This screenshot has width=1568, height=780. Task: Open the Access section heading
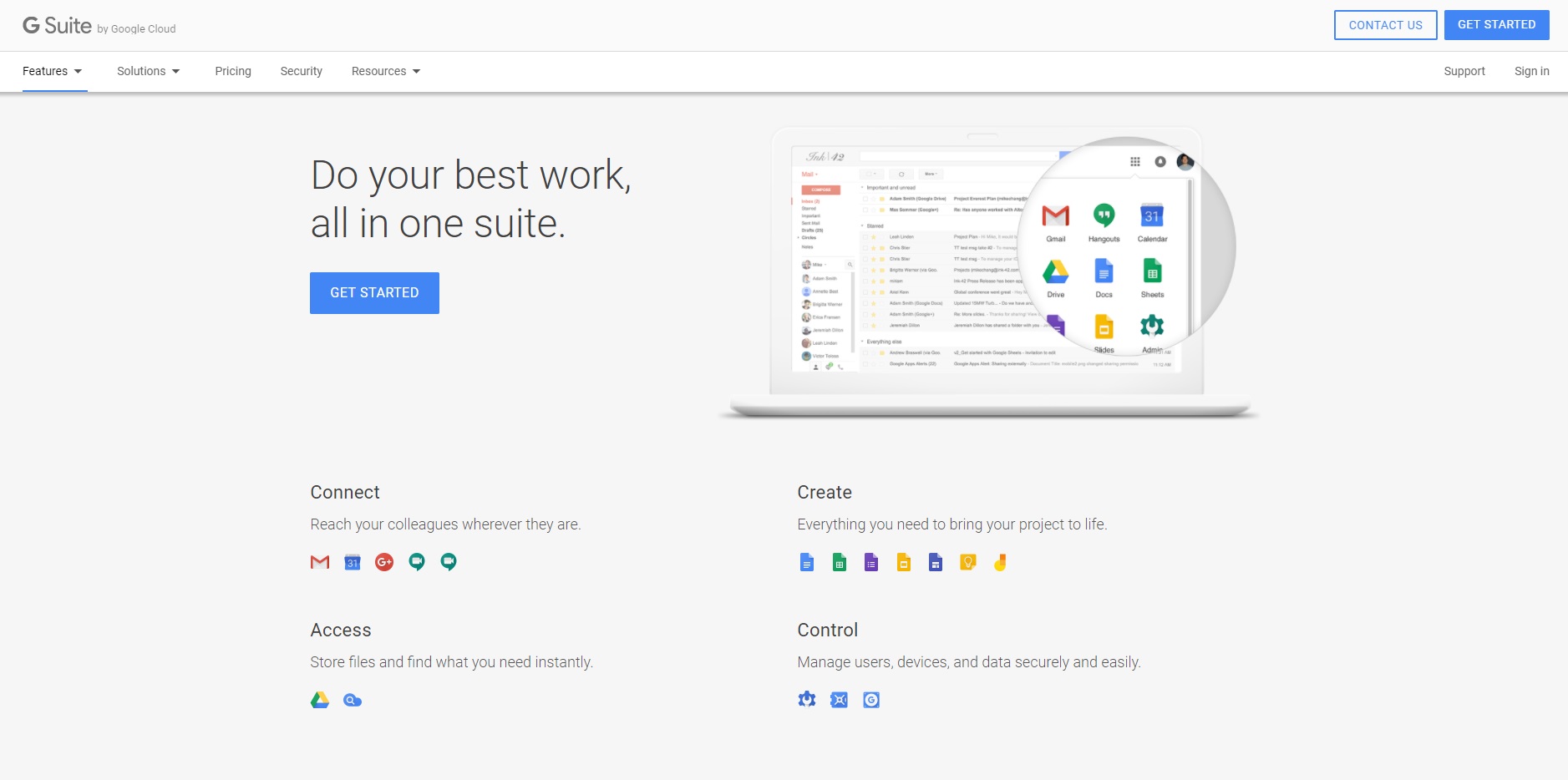pyautogui.click(x=341, y=631)
